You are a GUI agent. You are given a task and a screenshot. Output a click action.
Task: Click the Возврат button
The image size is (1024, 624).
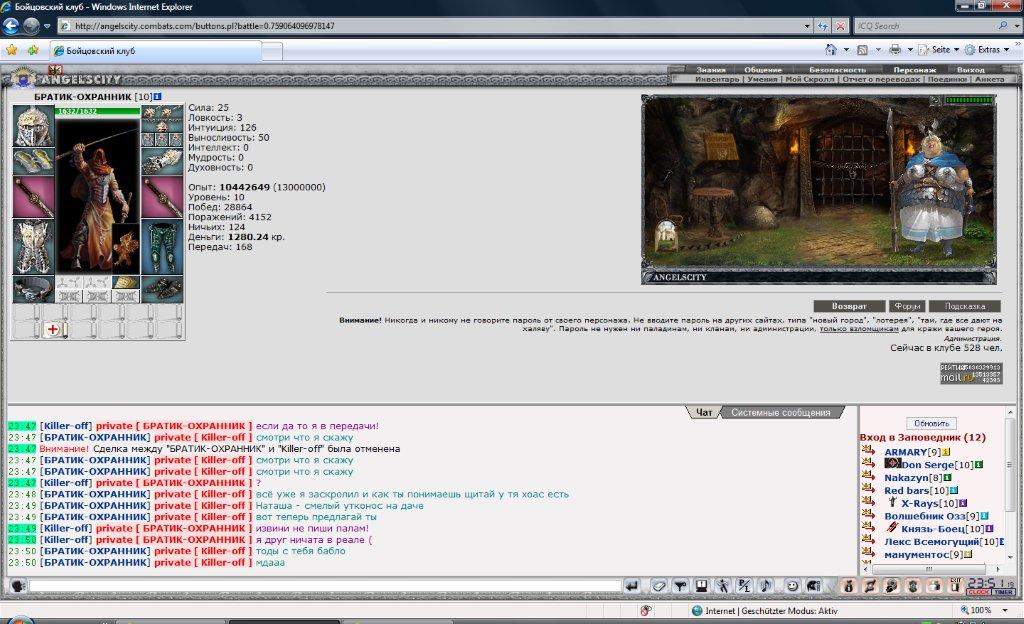tap(849, 306)
